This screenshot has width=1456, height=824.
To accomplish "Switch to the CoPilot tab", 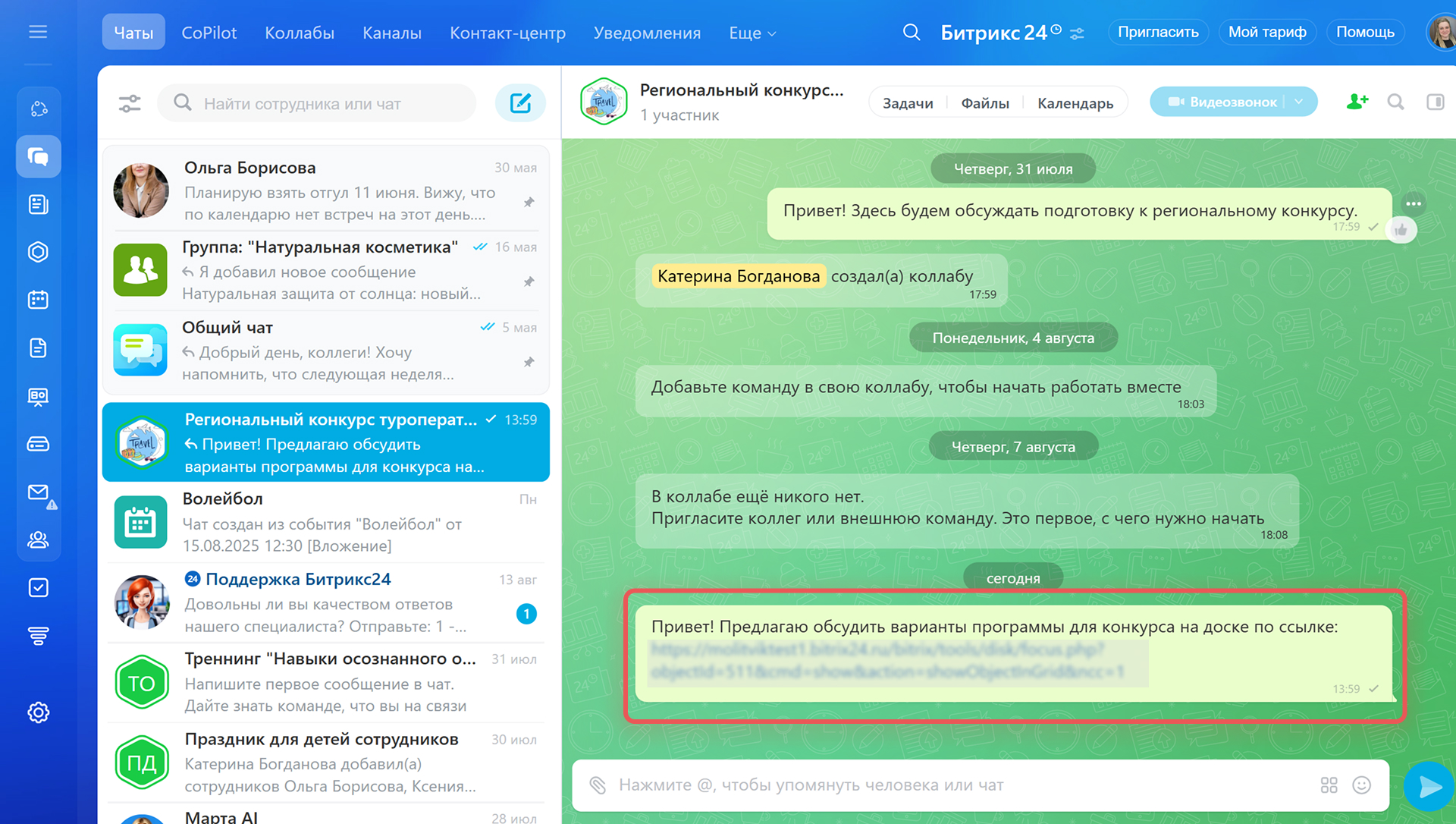I will (209, 33).
